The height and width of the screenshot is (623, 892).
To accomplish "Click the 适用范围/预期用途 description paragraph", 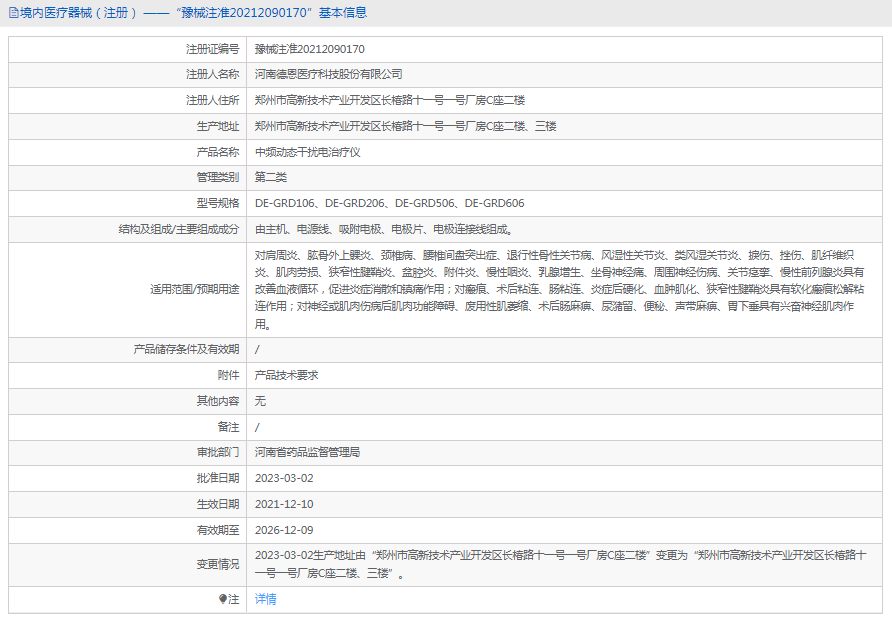I will click(x=559, y=290).
